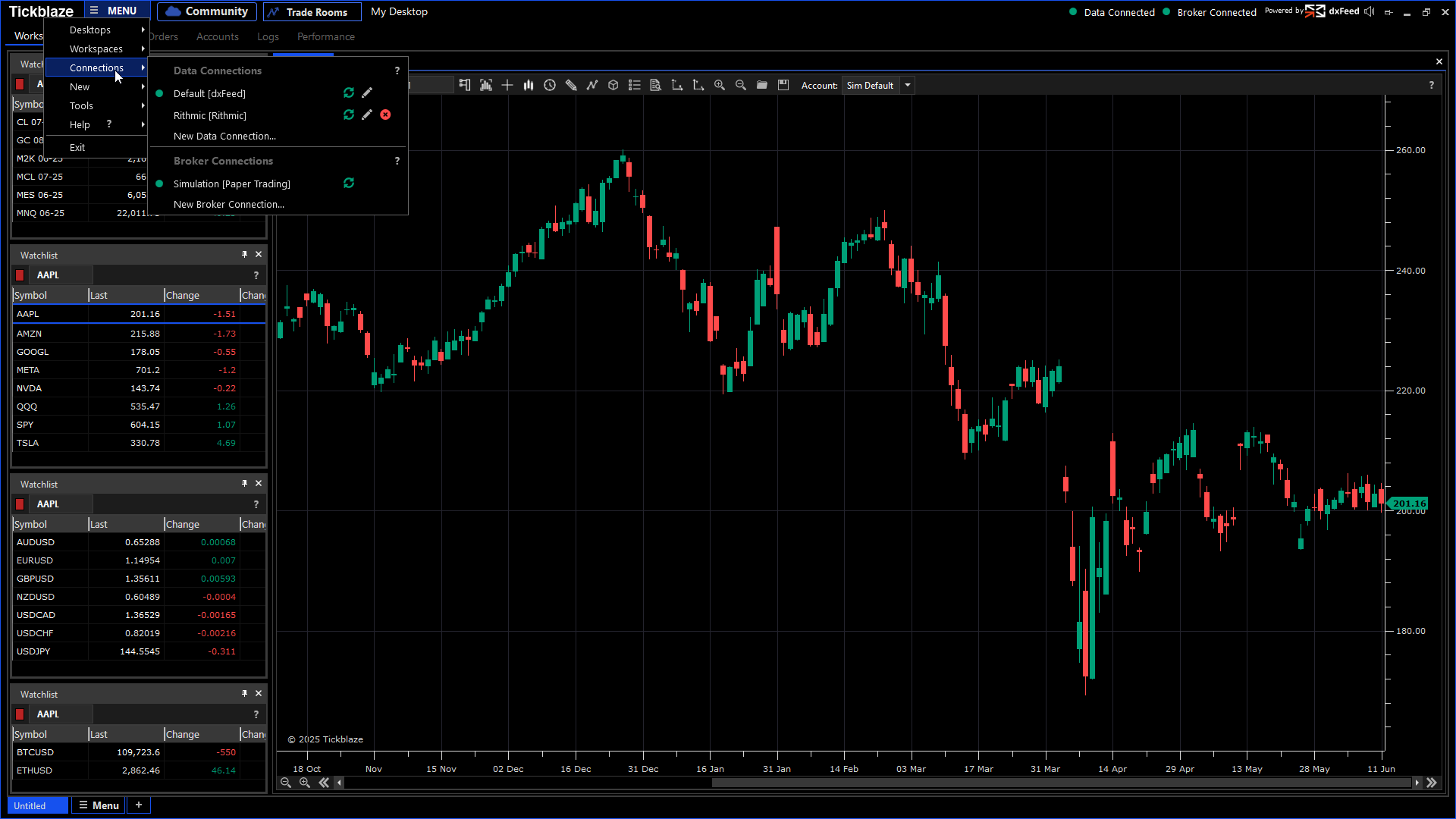Add a new workspace with plus button
1456x819 pixels.
[x=139, y=805]
